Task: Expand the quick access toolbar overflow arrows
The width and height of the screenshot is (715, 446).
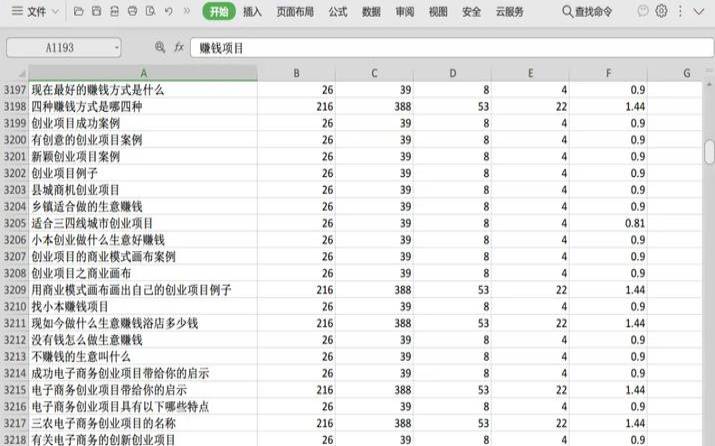Action: point(187,12)
